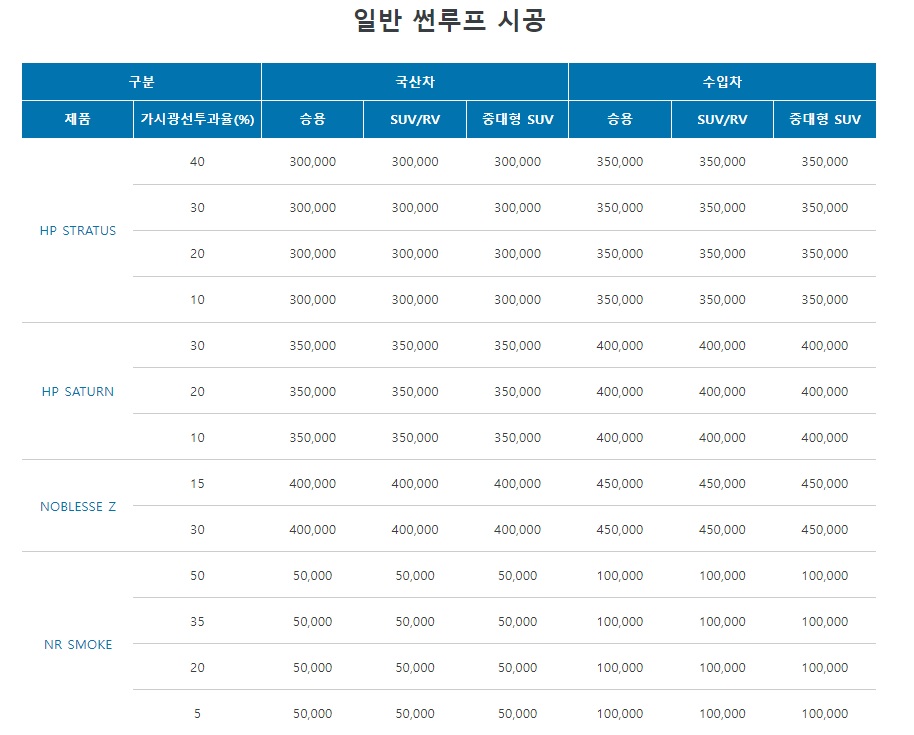The height and width of the screenshot is (735, 914).
Task: Click the 중대형 SUV header under 수입차
Action: (x=824, y=120)
